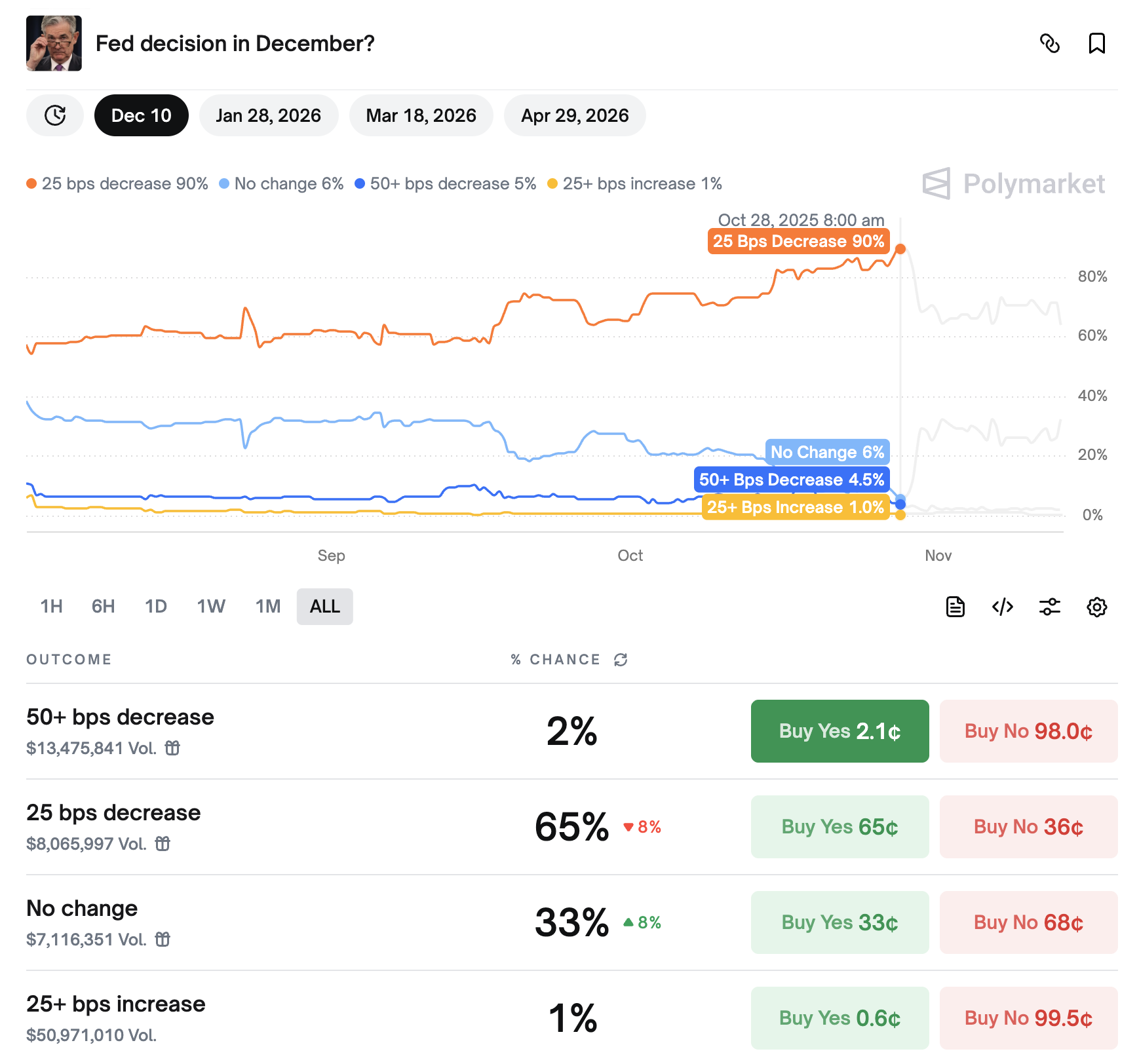This screenshot has width=1139, height=1064.
Task: Open the embed code icon
Action: [x=1003, y=607]
